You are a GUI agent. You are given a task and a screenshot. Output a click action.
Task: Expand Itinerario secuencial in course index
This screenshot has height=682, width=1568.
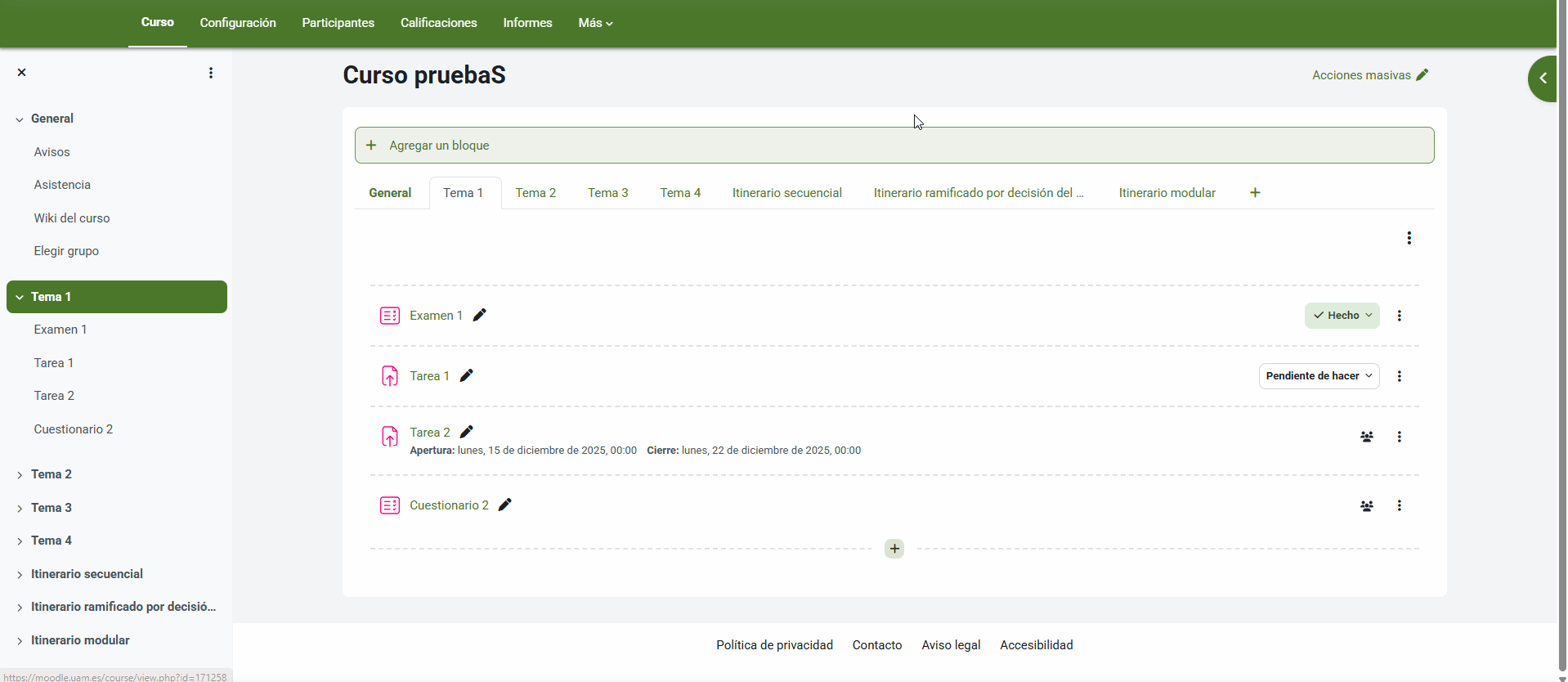pos(20,575)
